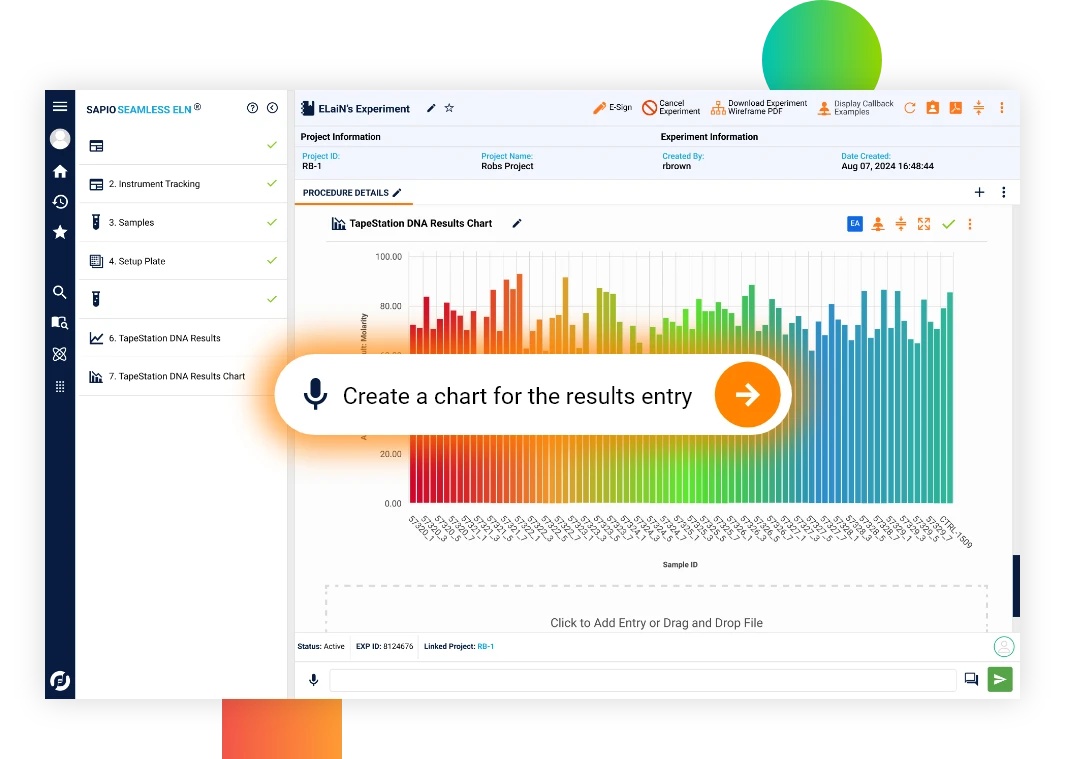Select the Procedure Details tab
This screenshot has width=1065, height=759.
tap(346, 193)
